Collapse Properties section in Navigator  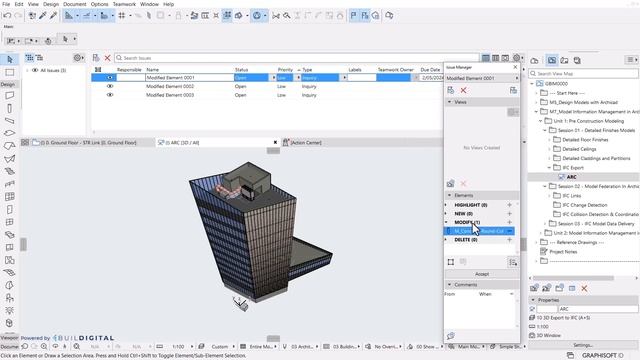tap(533, 300)
